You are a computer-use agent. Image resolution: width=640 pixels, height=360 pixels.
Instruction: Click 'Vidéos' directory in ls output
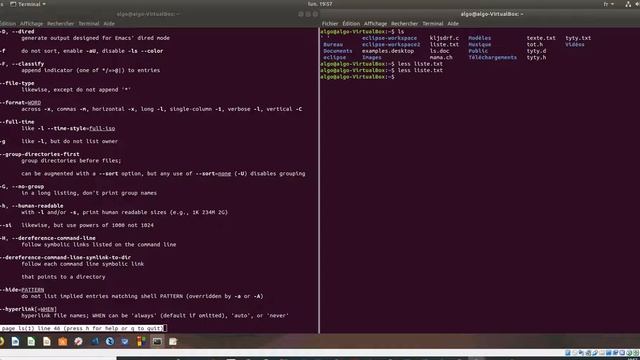click(575, 44)
